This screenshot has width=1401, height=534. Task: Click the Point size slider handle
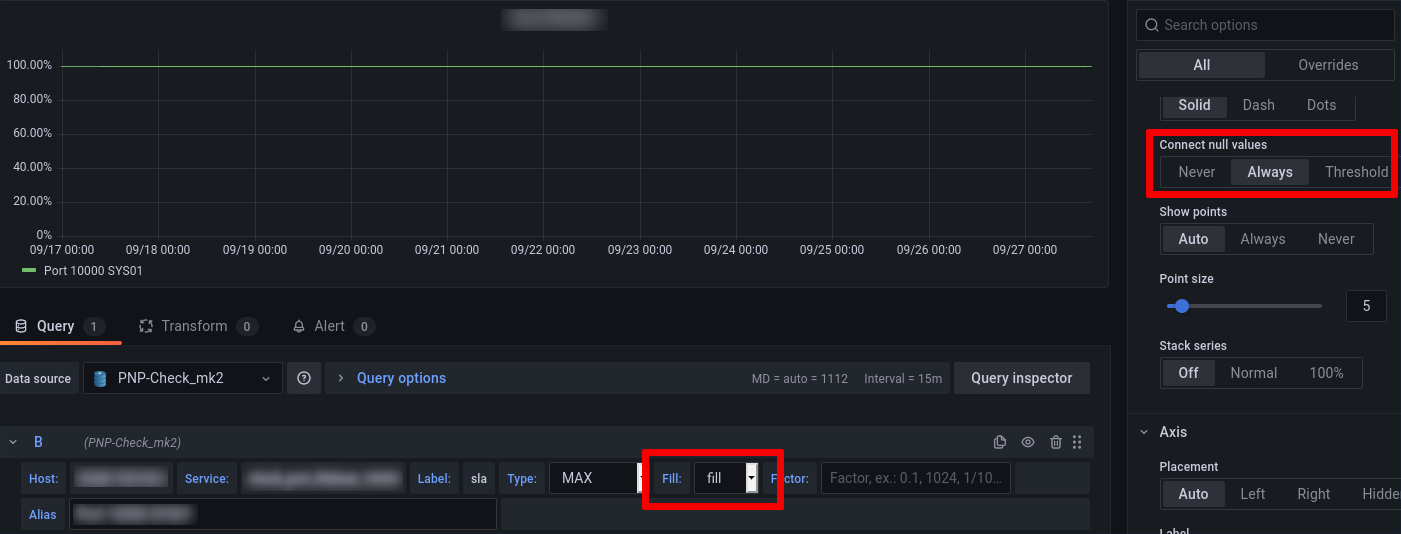1181,306
